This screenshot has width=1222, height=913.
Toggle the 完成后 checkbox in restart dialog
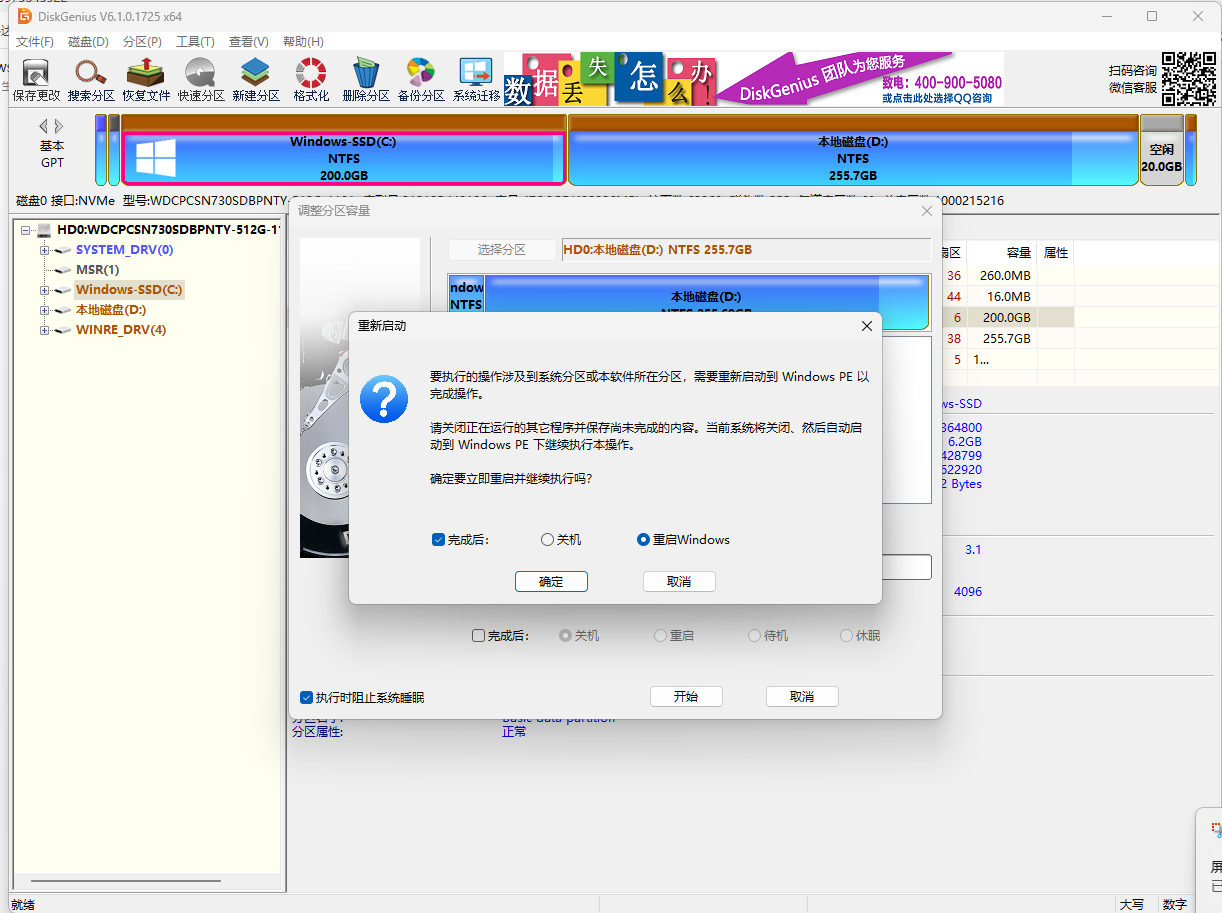(438, 540)
